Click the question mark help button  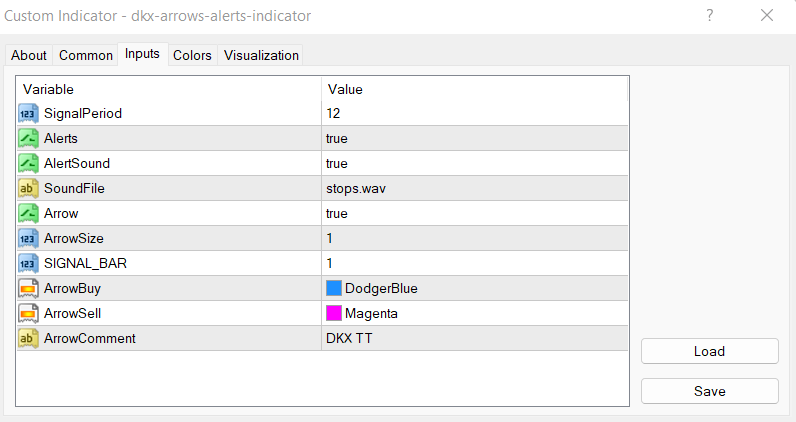click(710, 15)
